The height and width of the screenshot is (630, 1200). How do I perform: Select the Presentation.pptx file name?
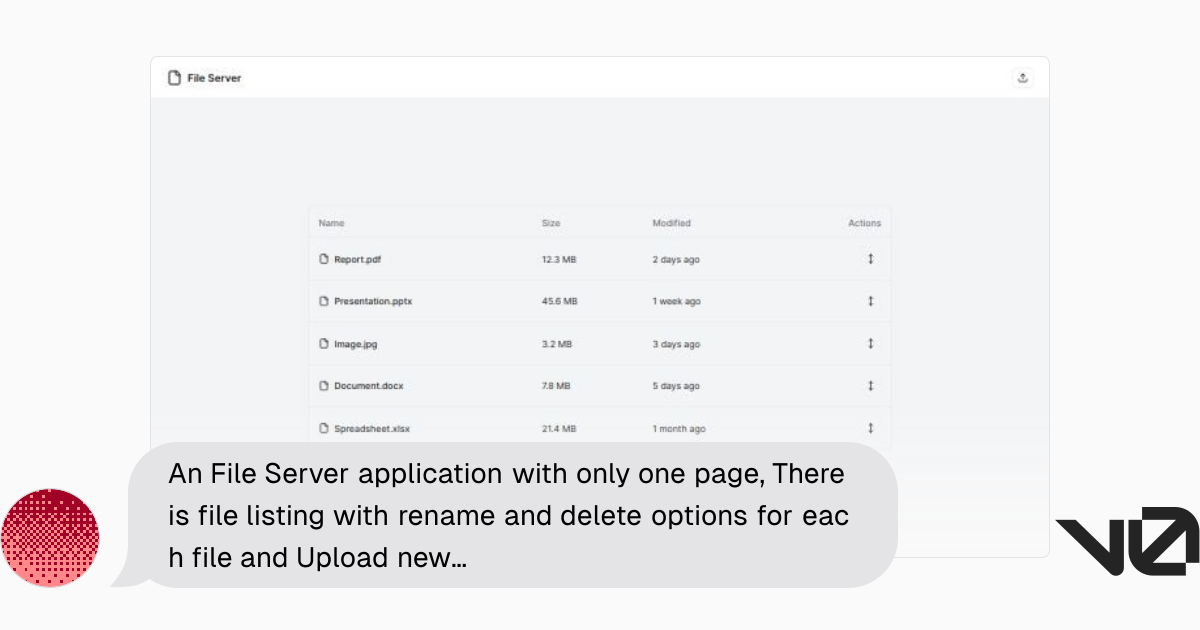pos(373,301)
